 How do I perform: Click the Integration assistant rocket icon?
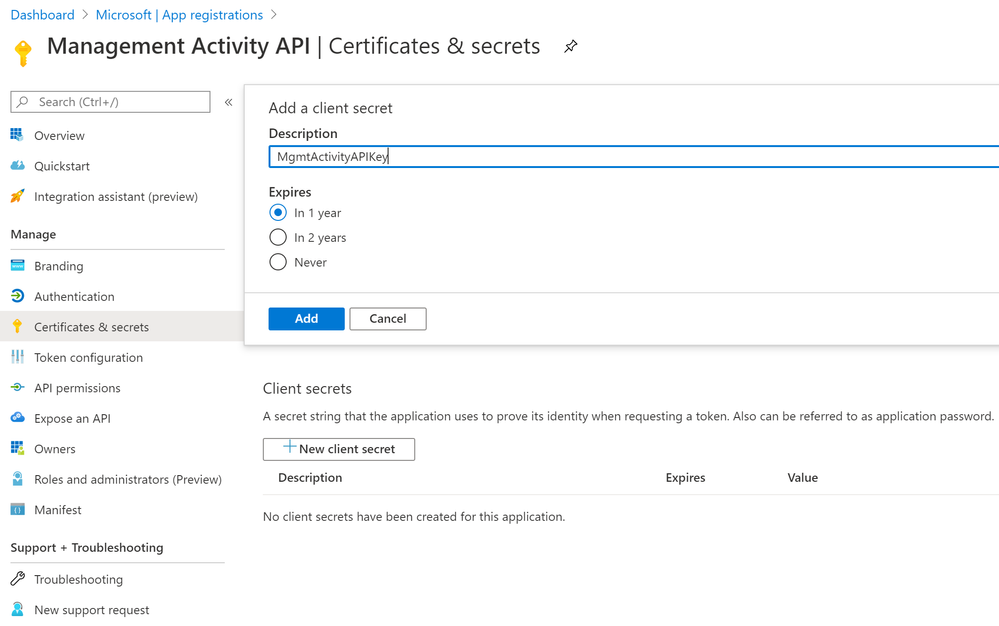pyautogui.click(x=17, y=196)
